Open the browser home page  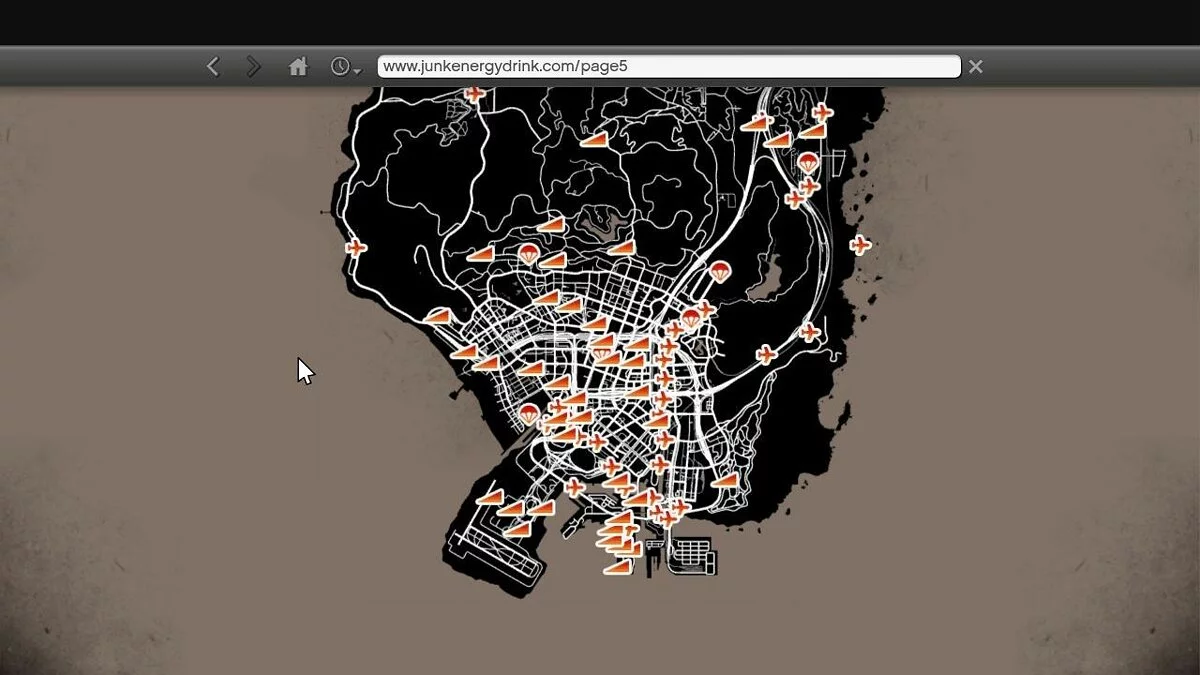coord(298,67)
